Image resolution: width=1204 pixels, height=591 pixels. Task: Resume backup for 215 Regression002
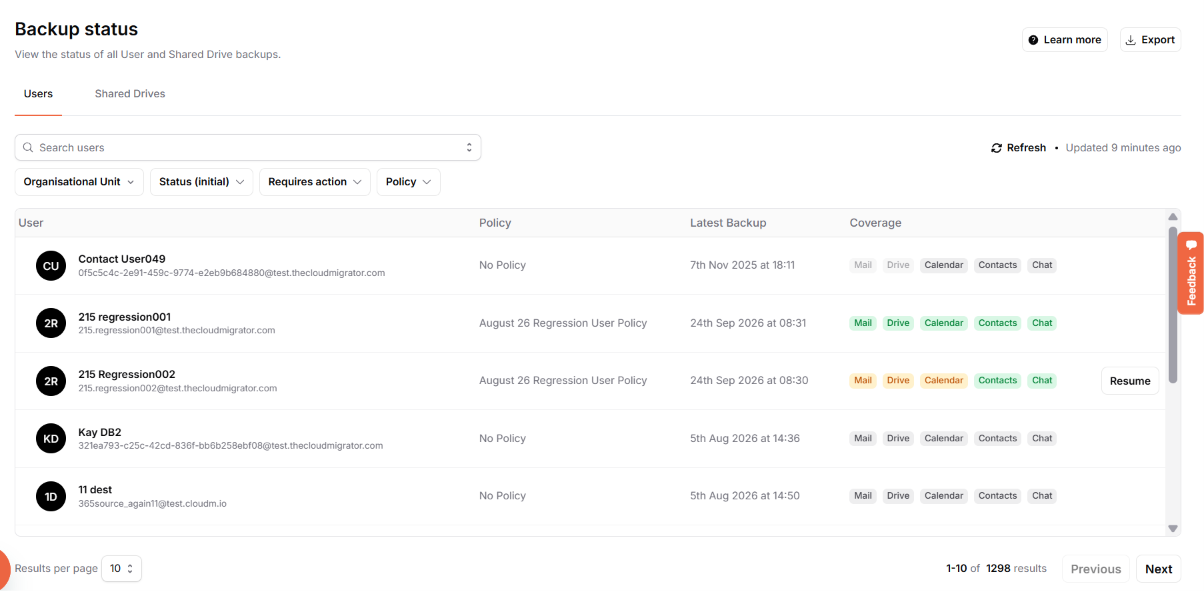1130,381
